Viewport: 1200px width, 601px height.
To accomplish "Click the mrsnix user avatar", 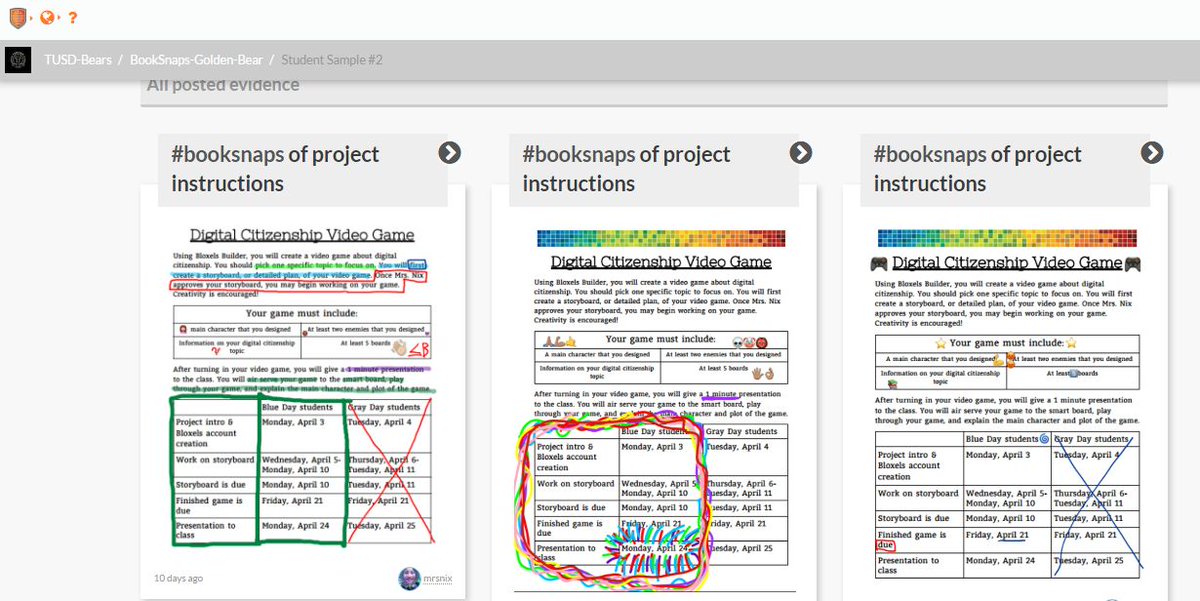I will (x=409, y=578).
